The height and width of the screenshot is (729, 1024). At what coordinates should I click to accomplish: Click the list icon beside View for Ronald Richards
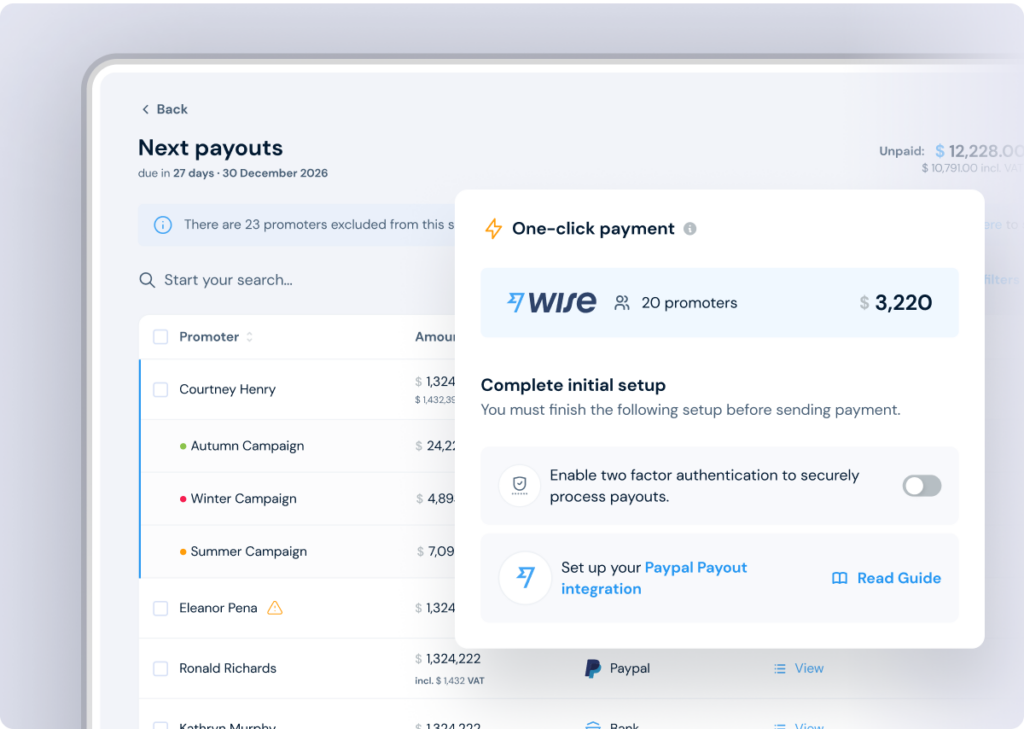pyautogui.click(x=780, y=668)
